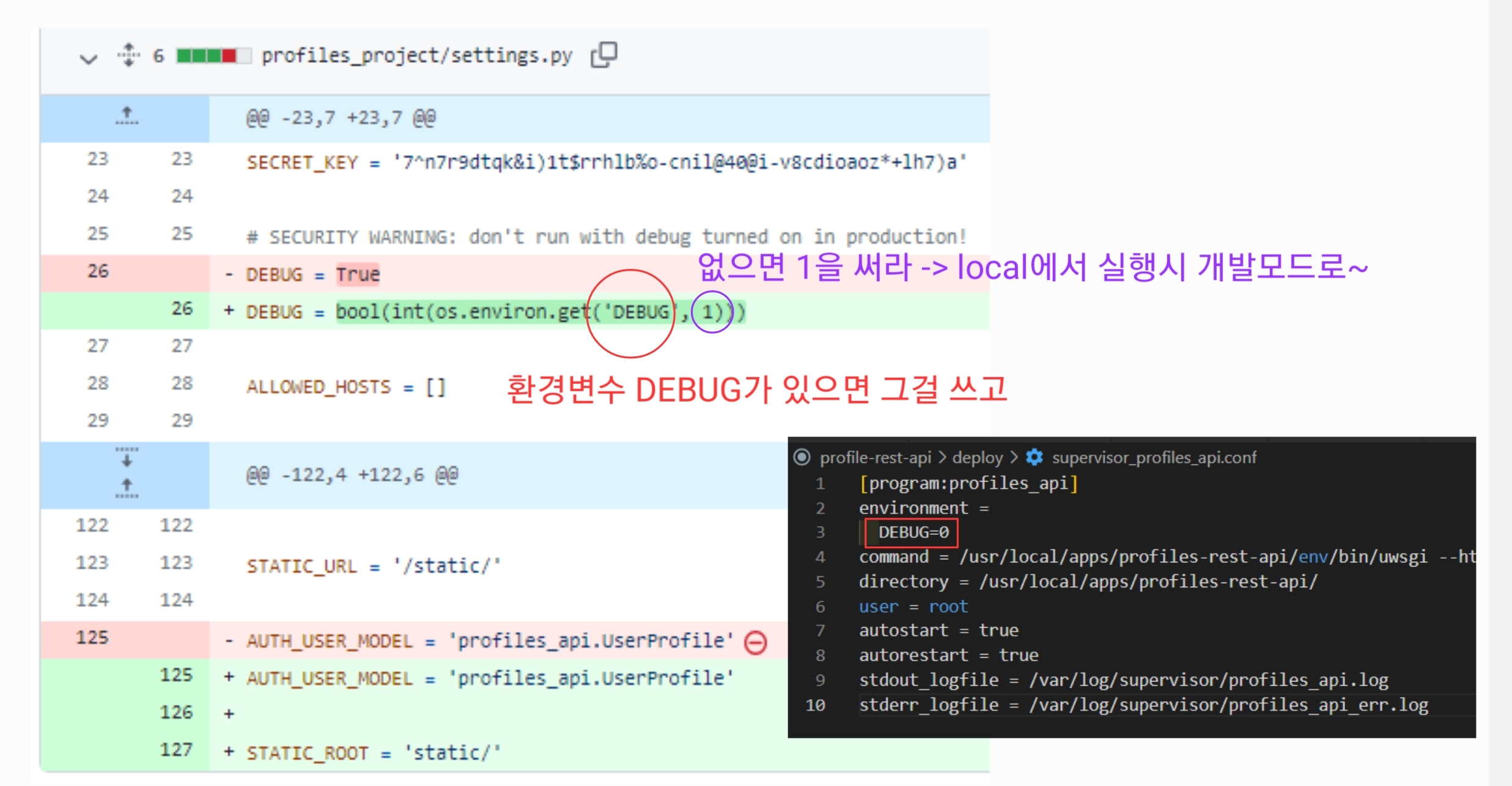
Task: Click the DEBUG=0 line in the config
Action: point(913,532)
